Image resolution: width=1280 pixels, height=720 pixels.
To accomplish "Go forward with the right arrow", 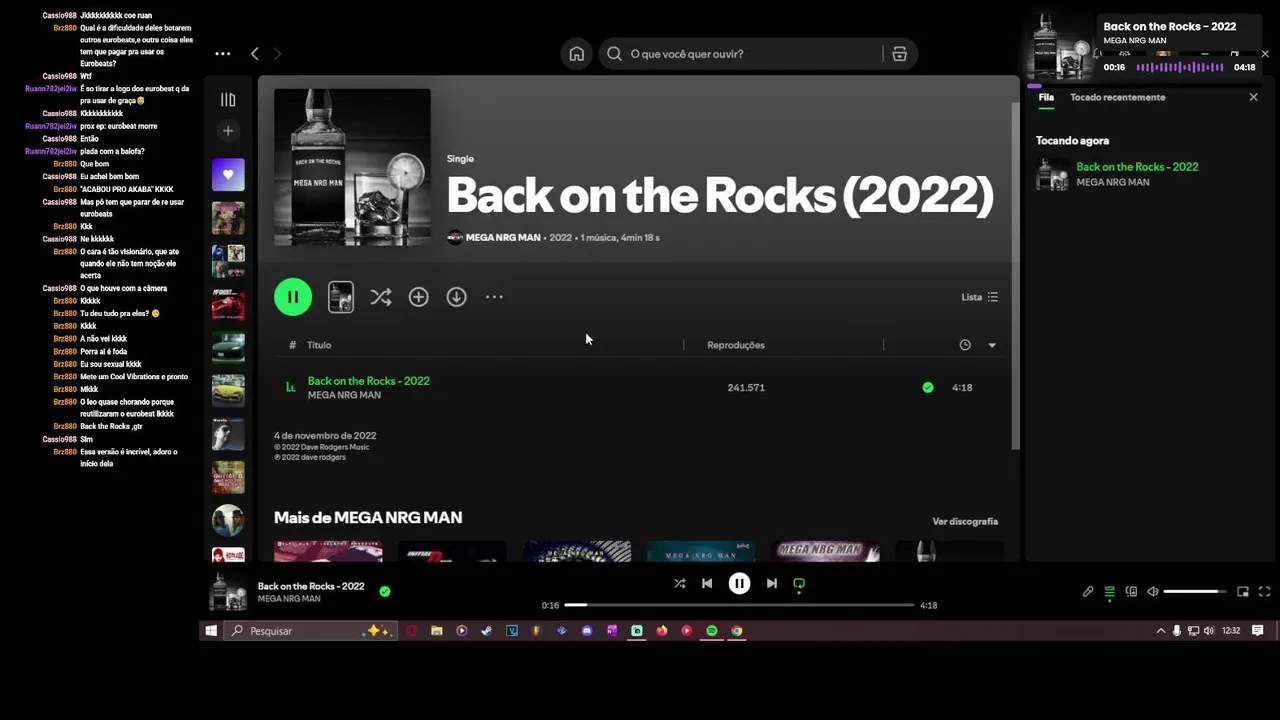I will 278,54.
